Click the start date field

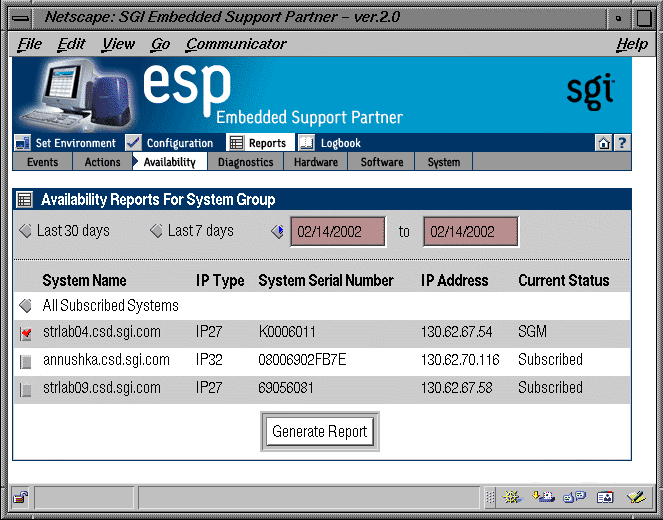pyautogui.click(x=338, y=231)
